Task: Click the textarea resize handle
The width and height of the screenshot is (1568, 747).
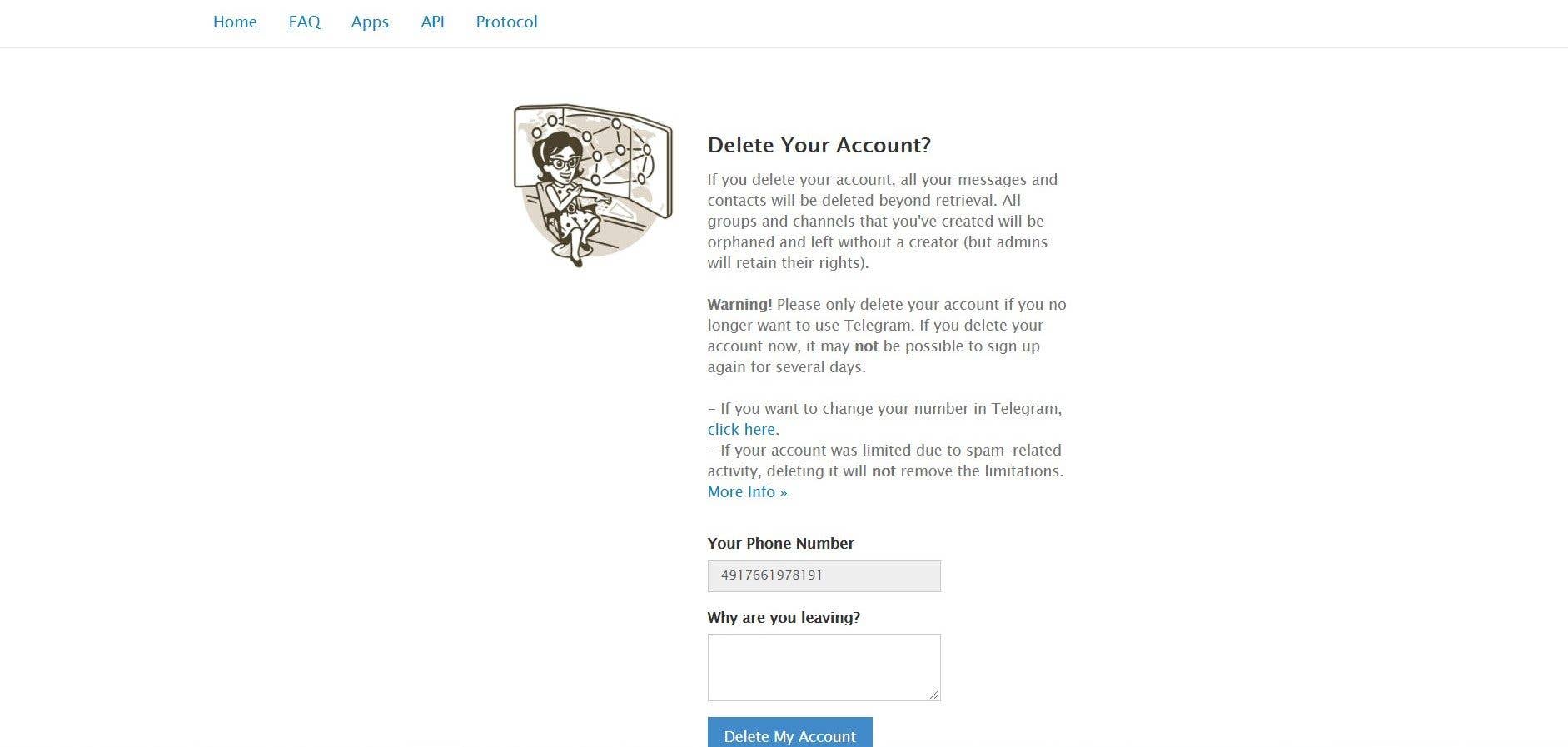Action: tap(933, 694)
